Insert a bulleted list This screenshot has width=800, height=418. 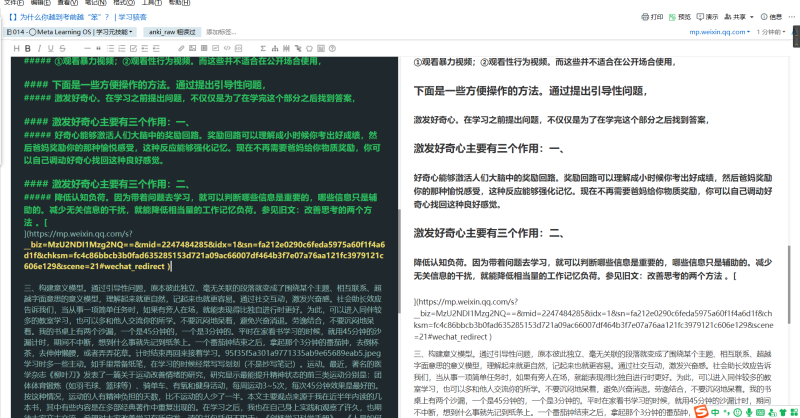click(x=110, y=48)
